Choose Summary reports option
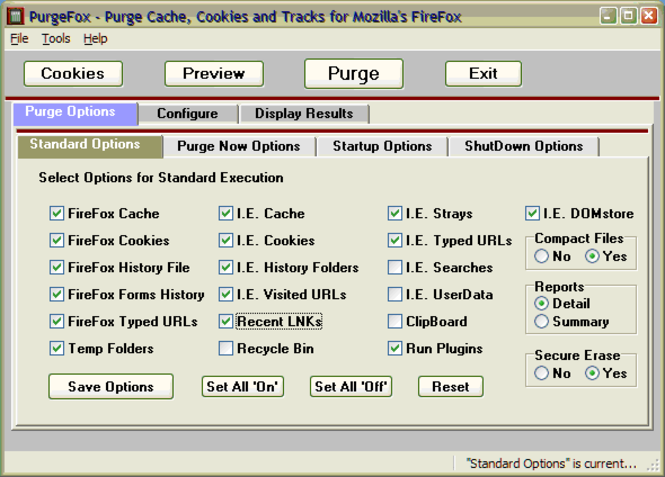The width and height of the screenshot is (665, 477). (541, 321)
